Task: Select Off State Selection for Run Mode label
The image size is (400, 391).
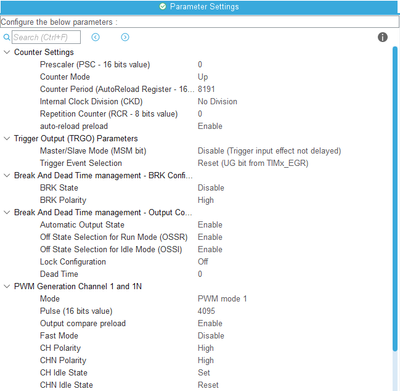Action: (114, 237)
